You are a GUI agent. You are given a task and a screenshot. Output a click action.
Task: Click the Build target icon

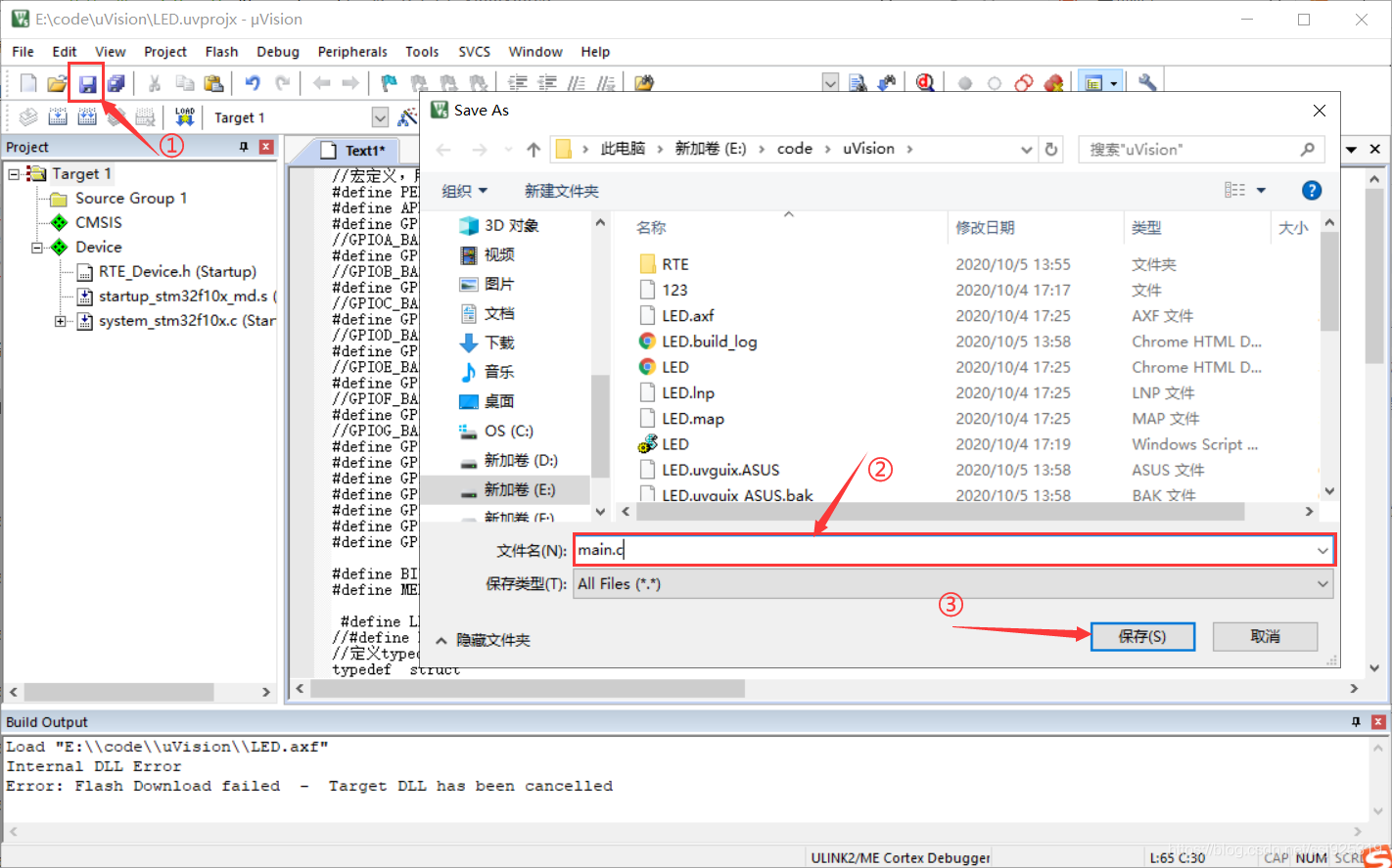click(x=58, y=117)
